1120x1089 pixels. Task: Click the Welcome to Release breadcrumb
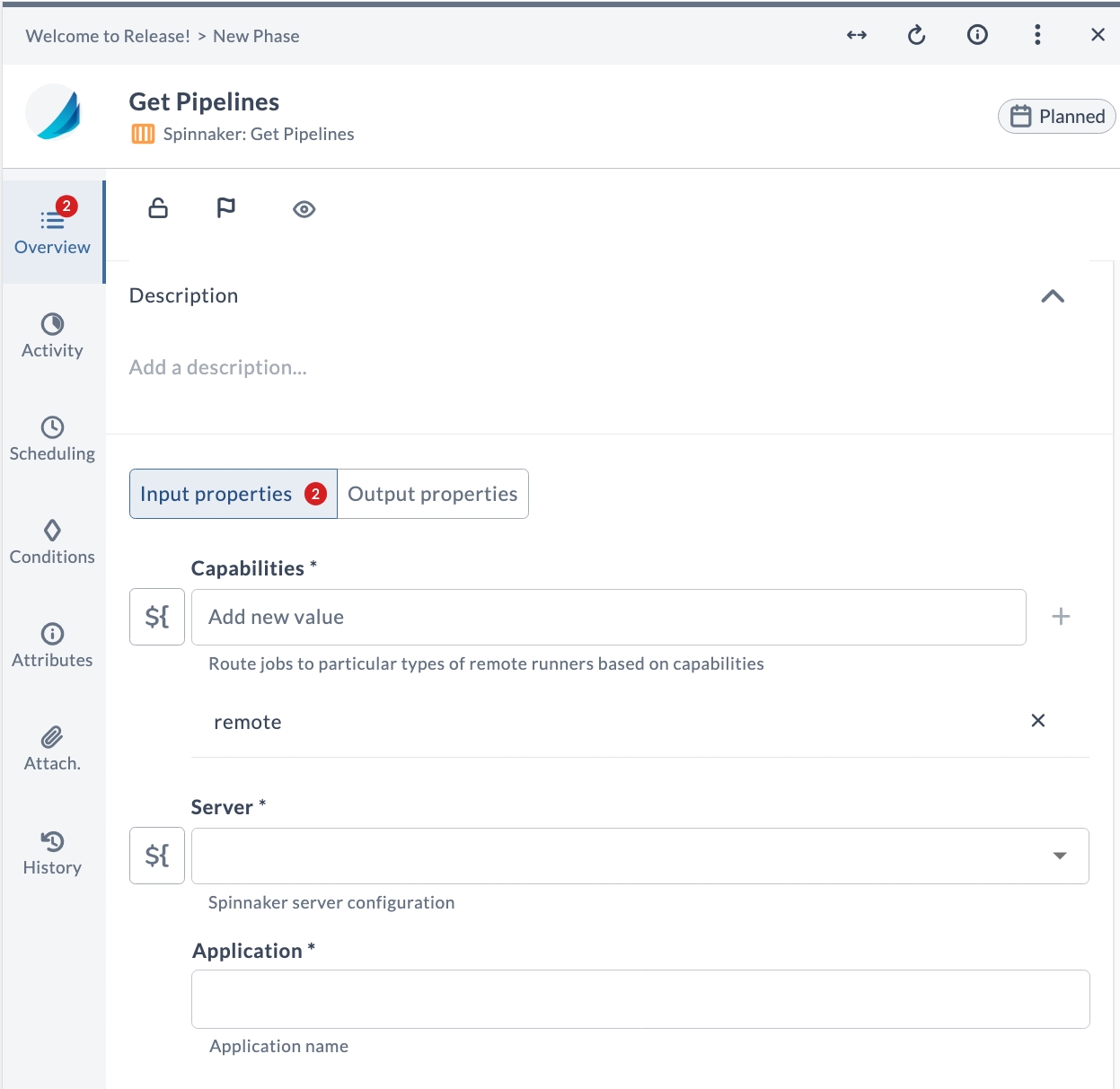(108, 36)
